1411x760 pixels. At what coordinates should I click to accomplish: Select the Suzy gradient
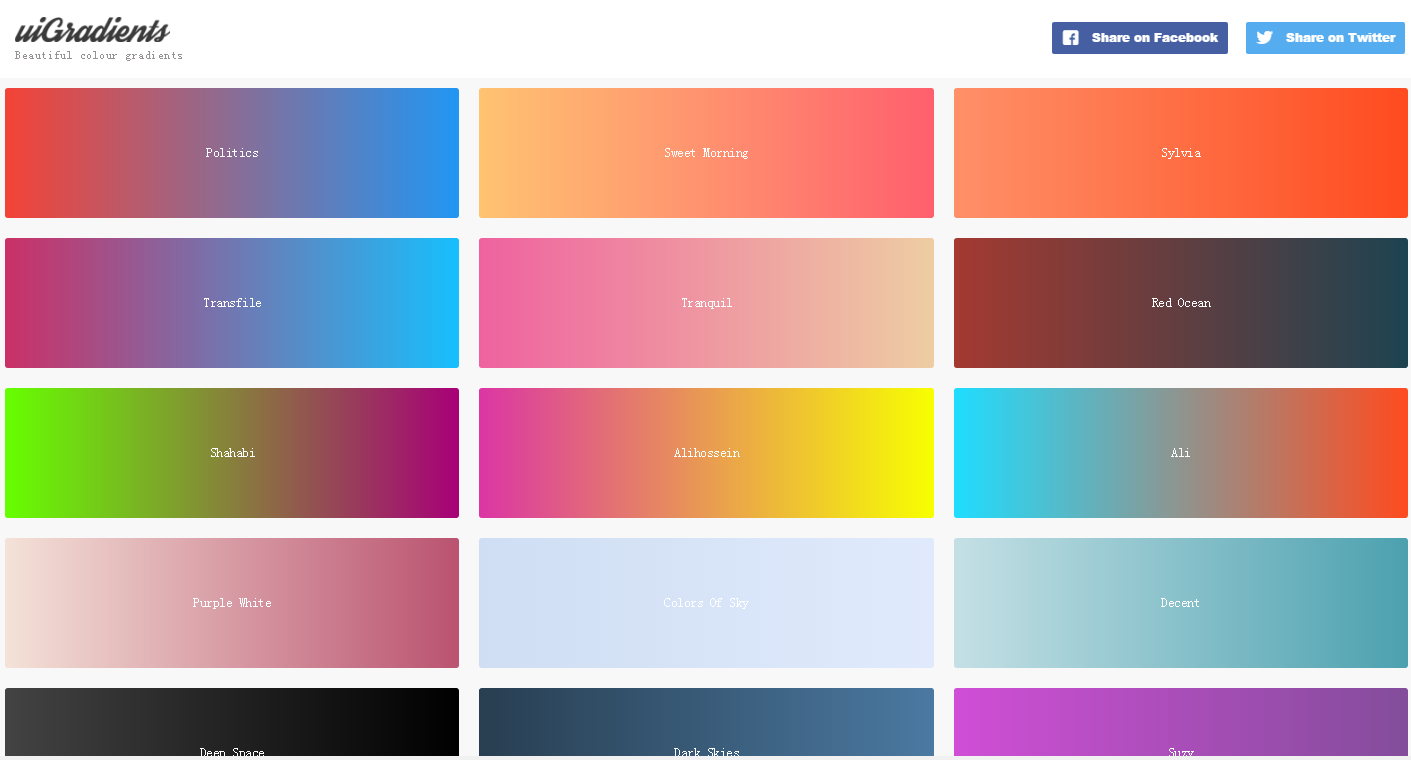(1181, 720)
